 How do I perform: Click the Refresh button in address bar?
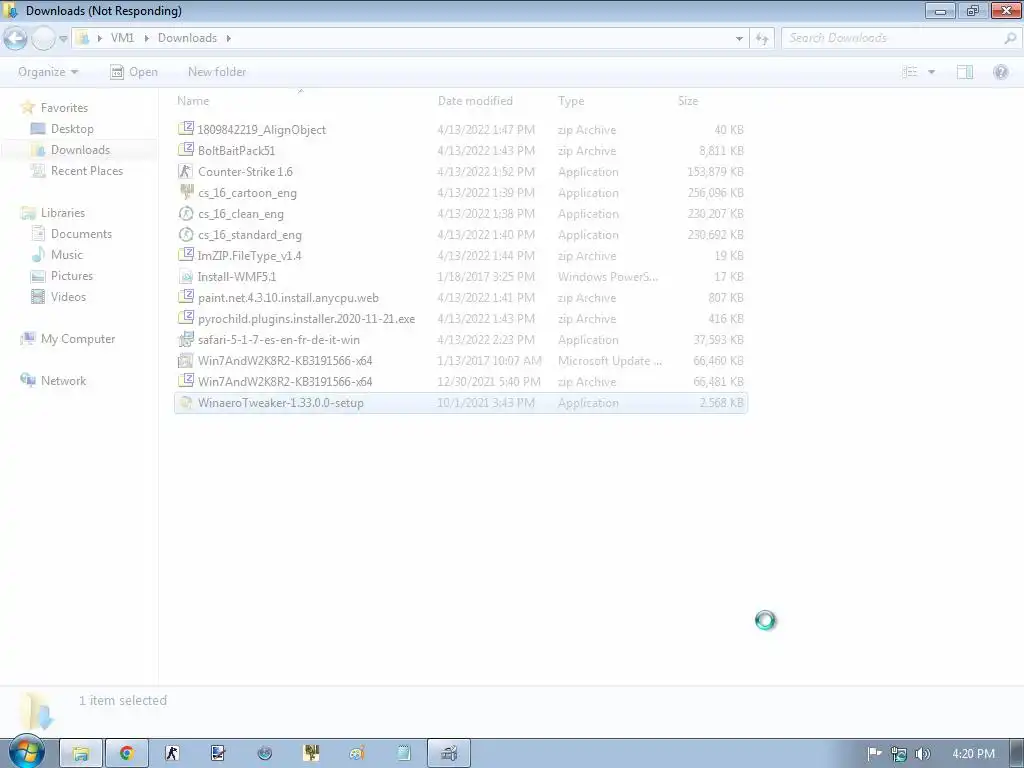point(761,39)
